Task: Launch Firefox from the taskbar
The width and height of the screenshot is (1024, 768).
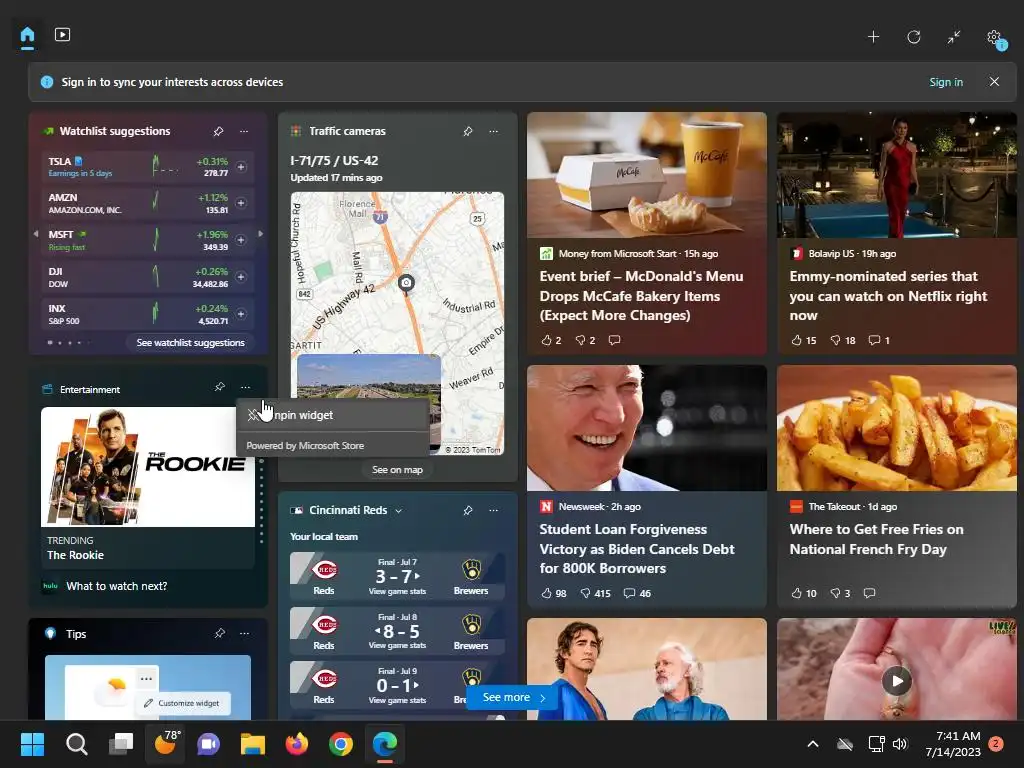Action: [296, 744]
